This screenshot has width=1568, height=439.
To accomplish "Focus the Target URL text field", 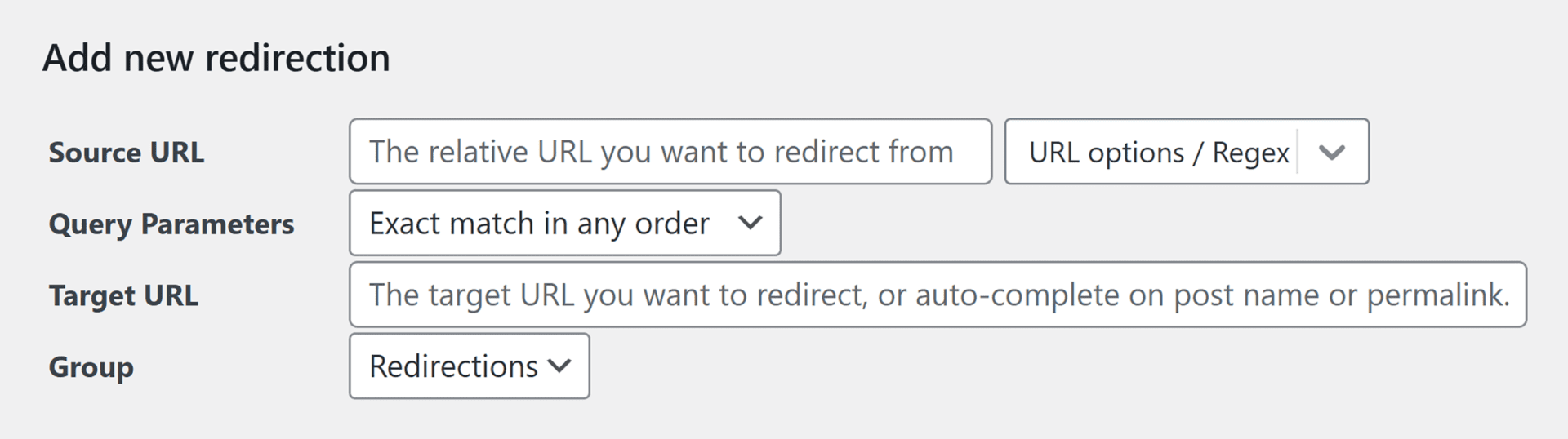I will [937, 295].
